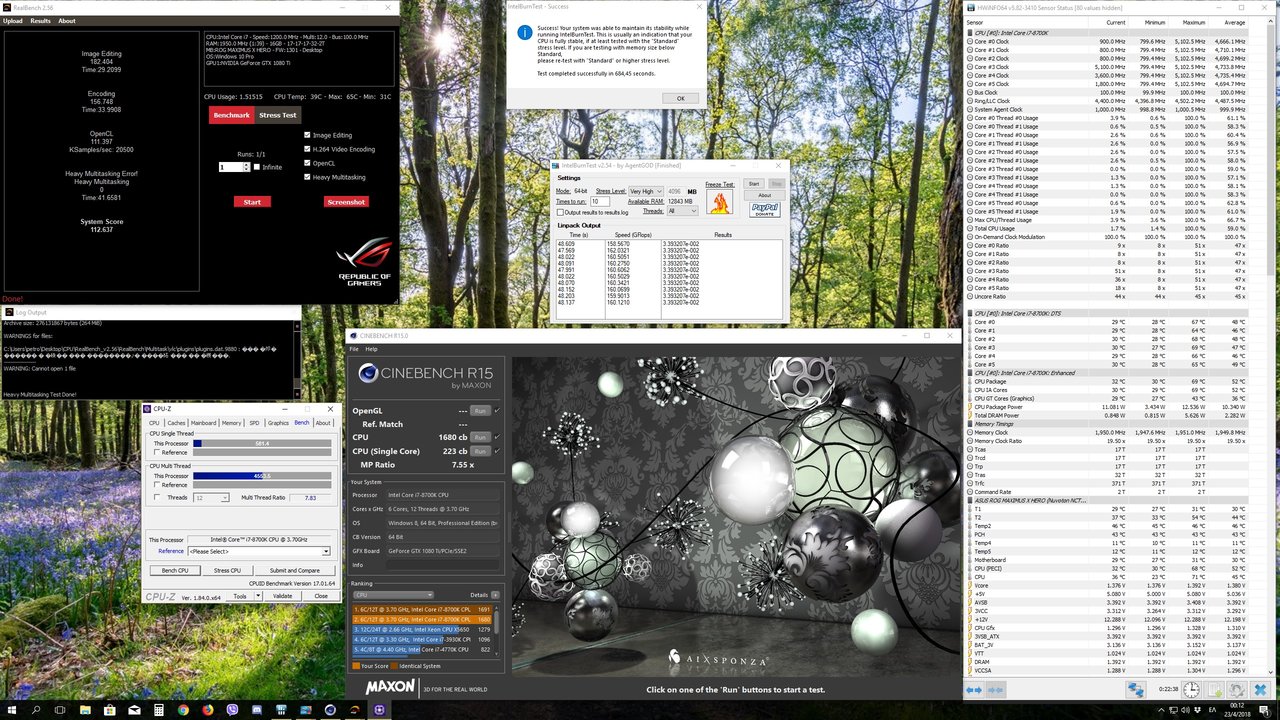The height and width of the screenshot is (720, 1280).
Task: Toggle Image Editing checkbox in RealBench
Action: pos(308,135)
